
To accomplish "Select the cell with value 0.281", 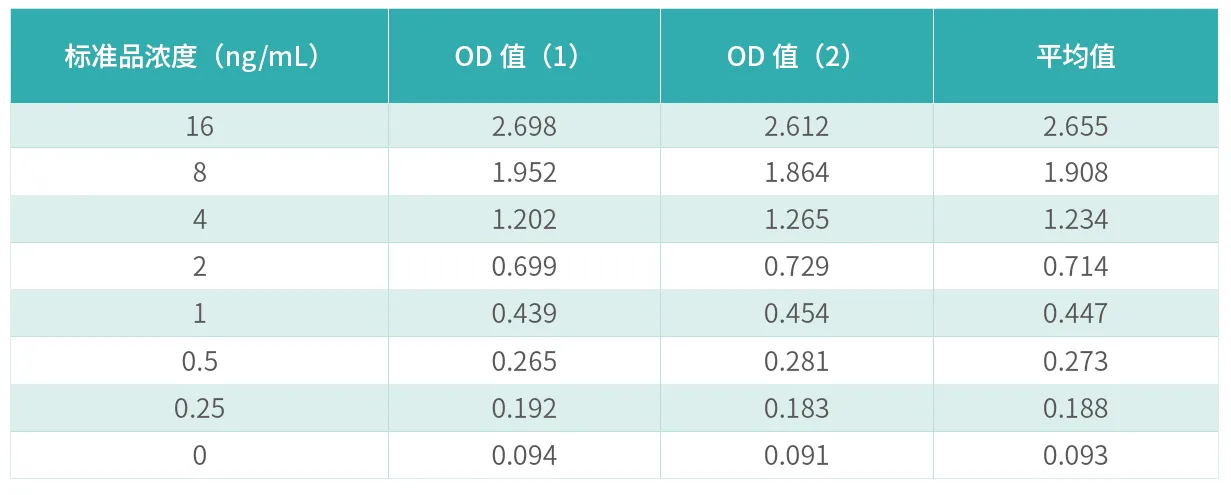I will (x=797, y=361).
